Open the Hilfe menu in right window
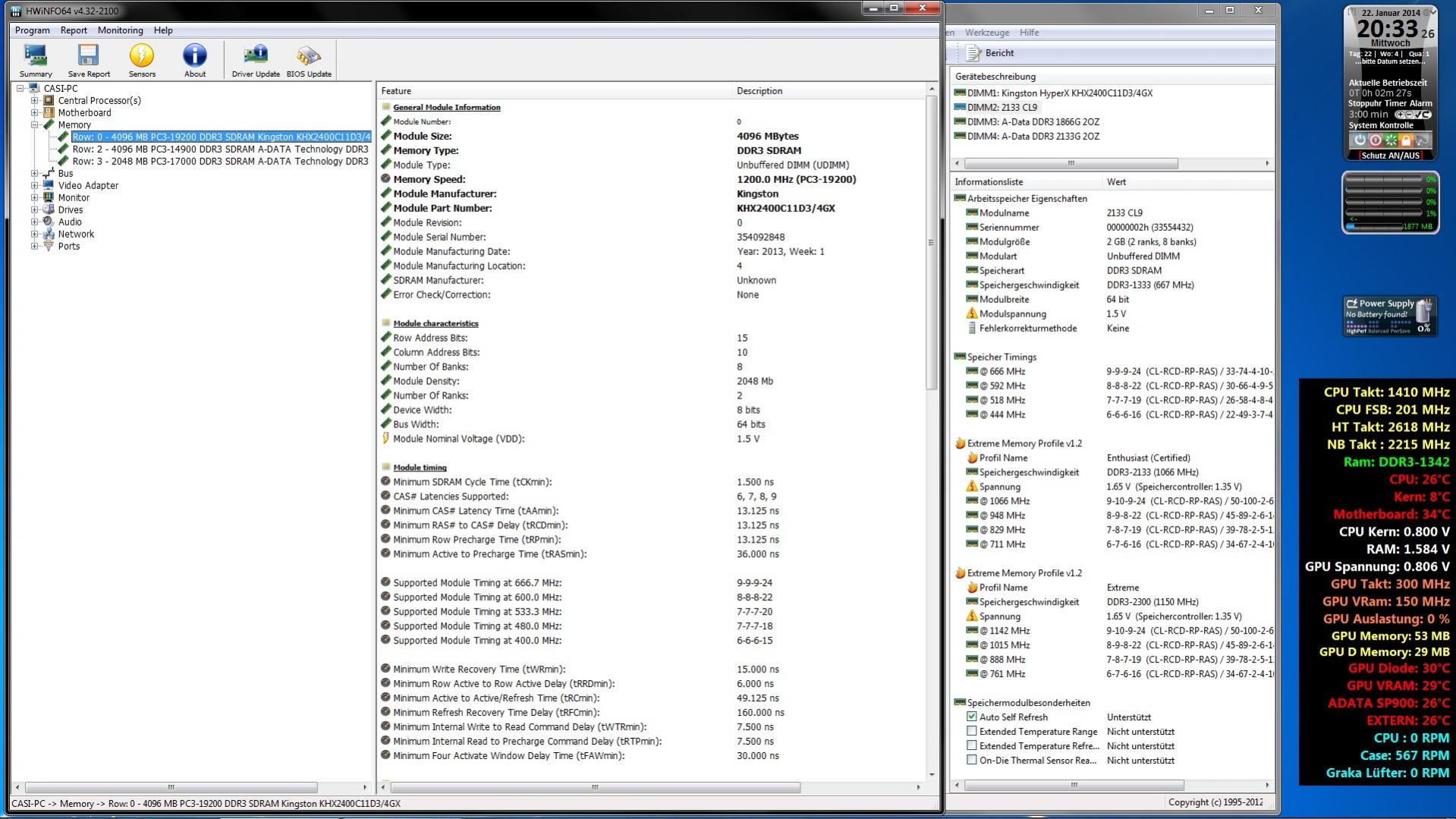 click(1029, 33)
